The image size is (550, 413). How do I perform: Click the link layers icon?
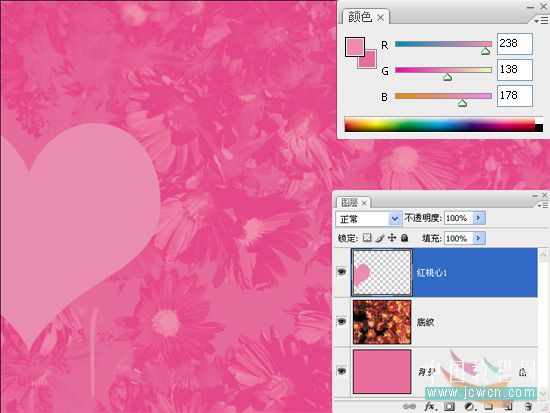tap(409, 406)
